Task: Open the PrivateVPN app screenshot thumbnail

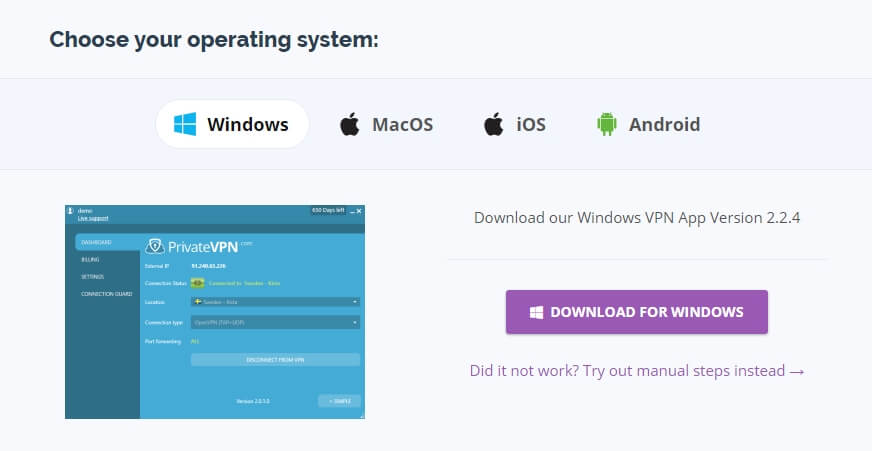Action: pos(215,312)
